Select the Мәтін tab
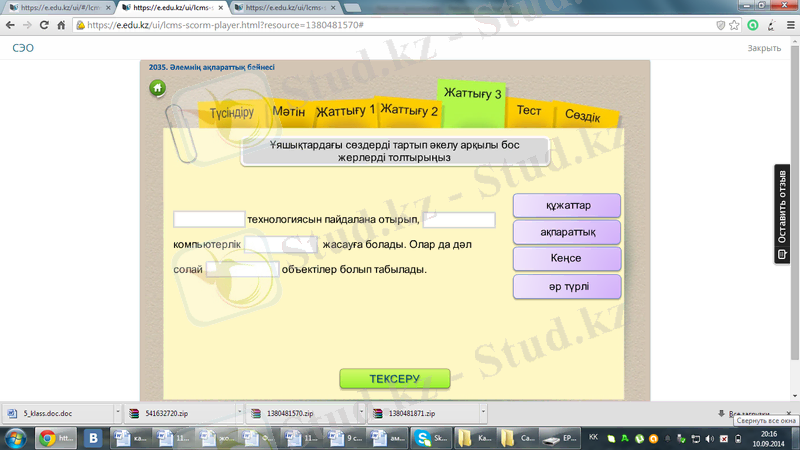This screenshot has width=800, height=450. click(289, 112)
